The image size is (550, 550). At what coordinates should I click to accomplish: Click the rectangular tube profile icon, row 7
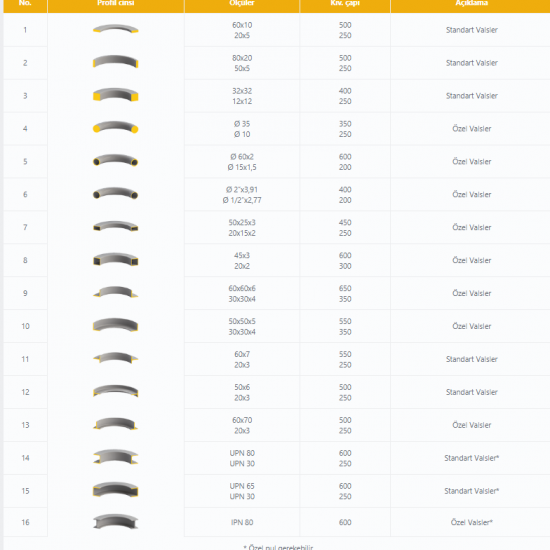pos(115,226)
